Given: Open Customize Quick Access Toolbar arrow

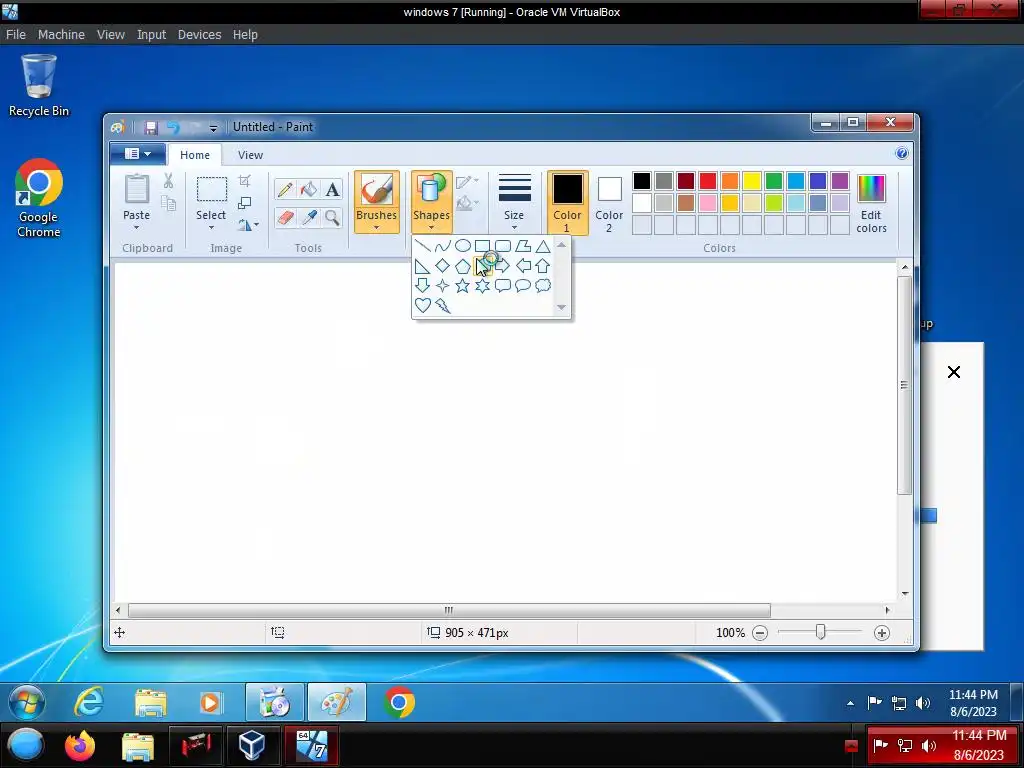Looking at the screenshot, I should pos(213,128).
